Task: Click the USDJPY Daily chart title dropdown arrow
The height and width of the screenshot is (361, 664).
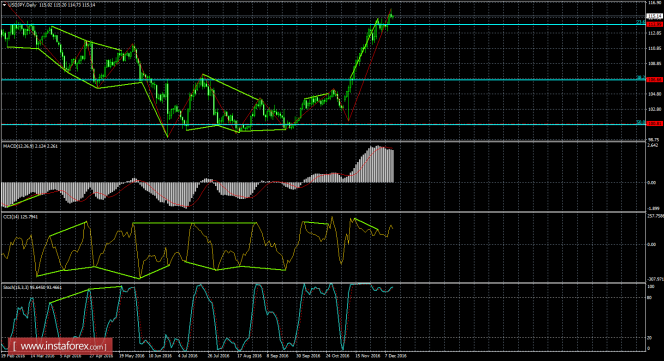Action: (x=4, y=5)
